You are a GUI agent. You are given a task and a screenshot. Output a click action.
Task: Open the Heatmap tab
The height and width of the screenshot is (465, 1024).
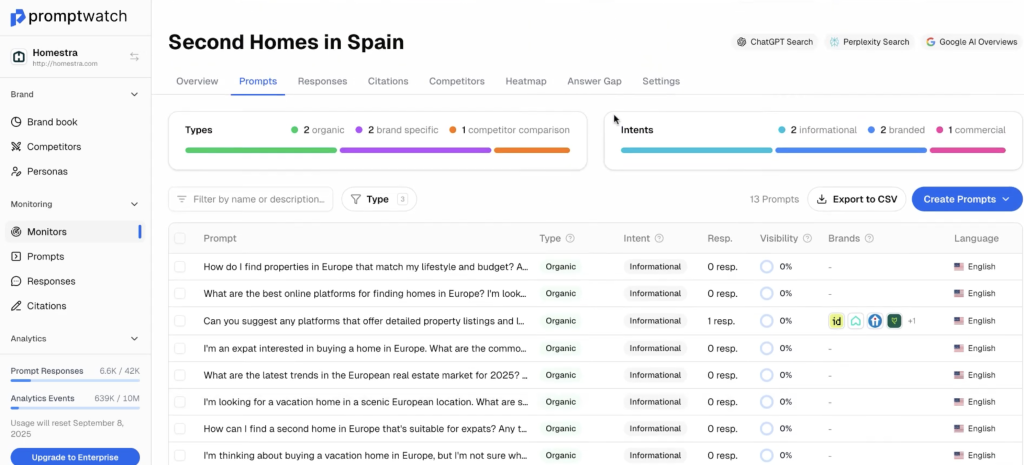pos(526,82)
